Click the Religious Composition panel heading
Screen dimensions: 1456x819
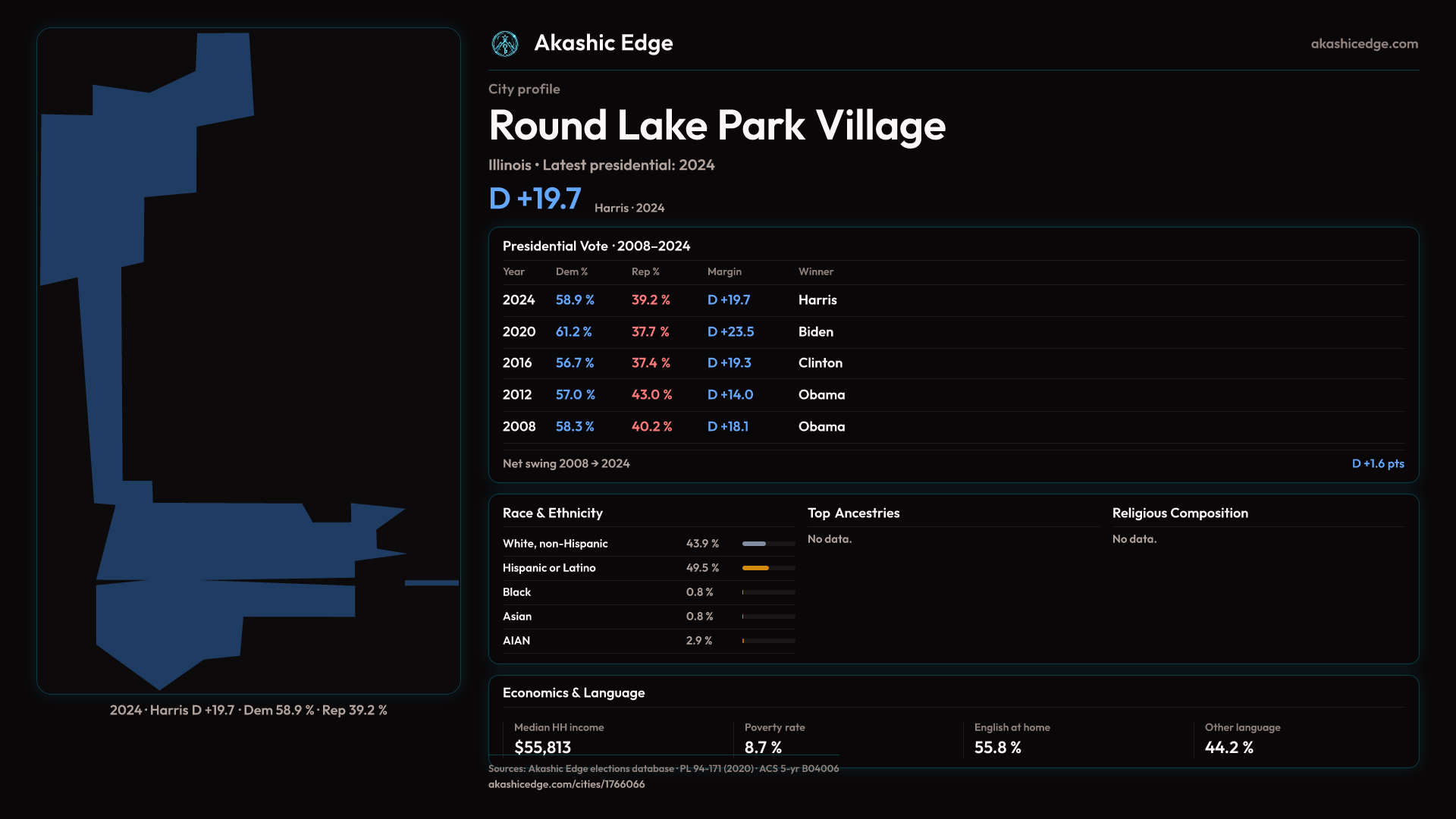pos(1179,513)
